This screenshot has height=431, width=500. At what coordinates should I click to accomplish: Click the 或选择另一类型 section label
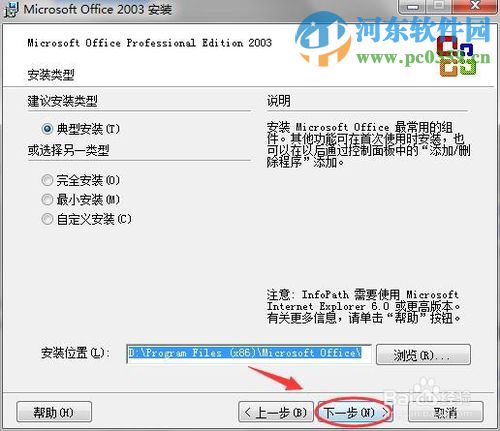[x=68, y=151]
